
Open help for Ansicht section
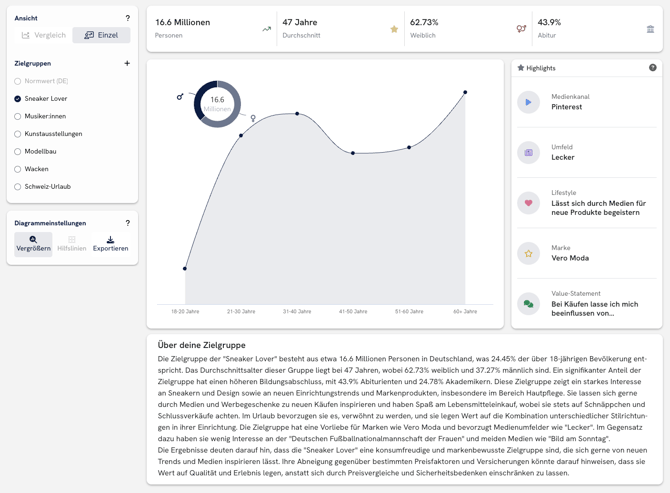[x=127, y=18]
